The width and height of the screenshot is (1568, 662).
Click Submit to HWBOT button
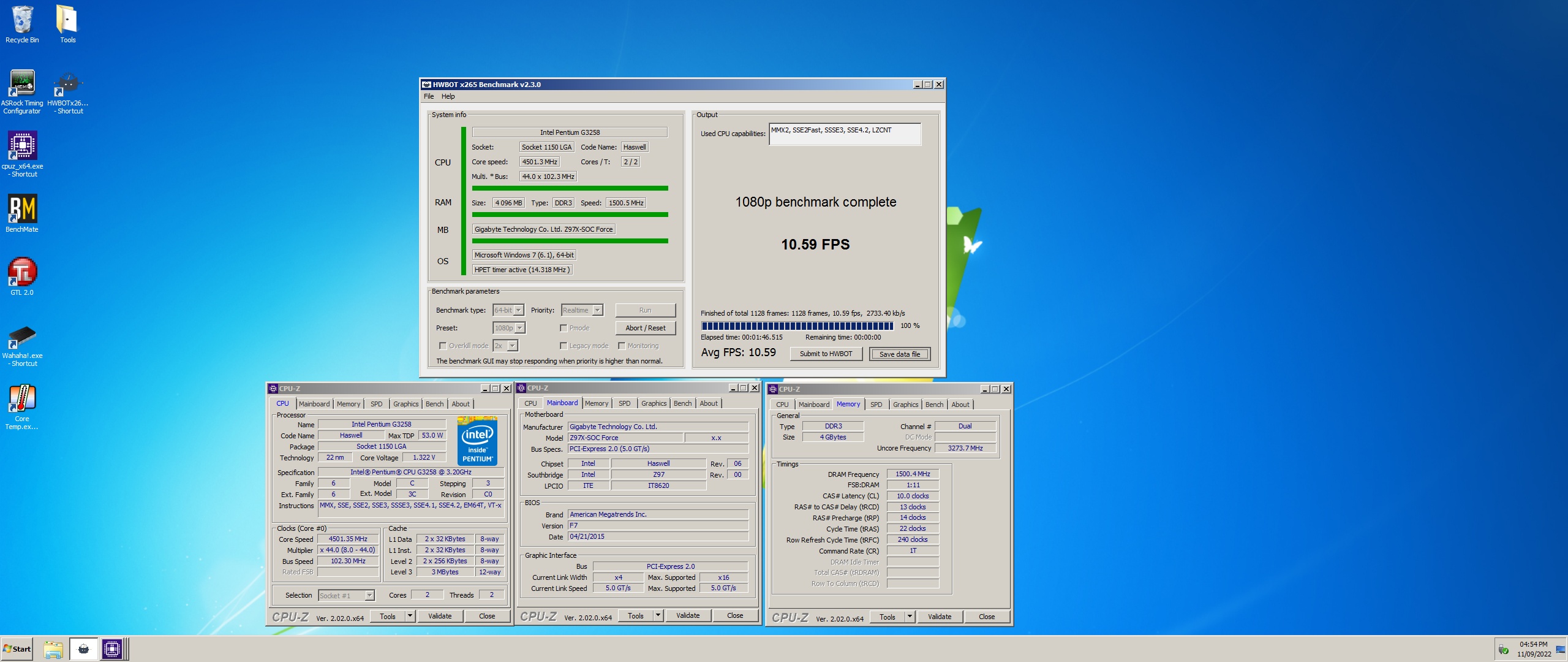(x=826, y=354)
